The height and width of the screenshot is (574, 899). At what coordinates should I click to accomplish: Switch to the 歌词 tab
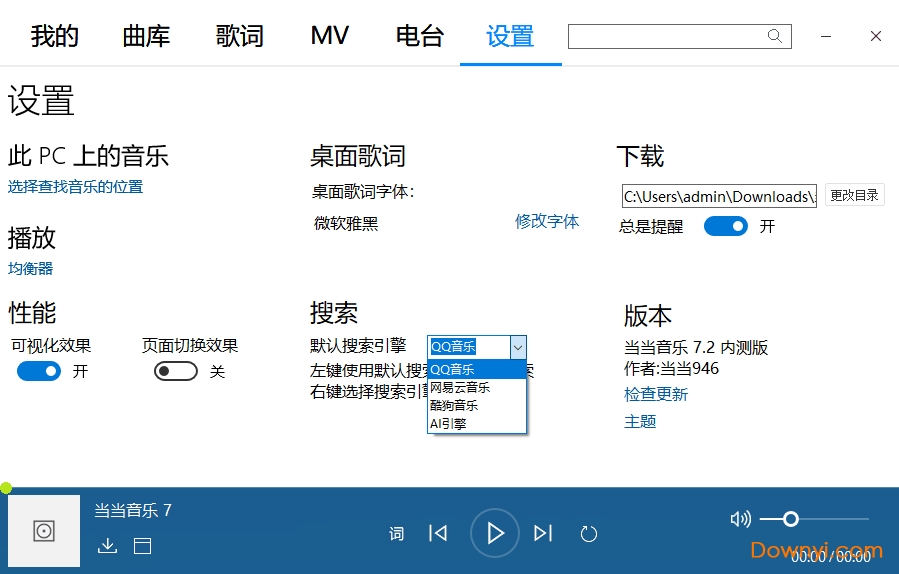[240, 36]
